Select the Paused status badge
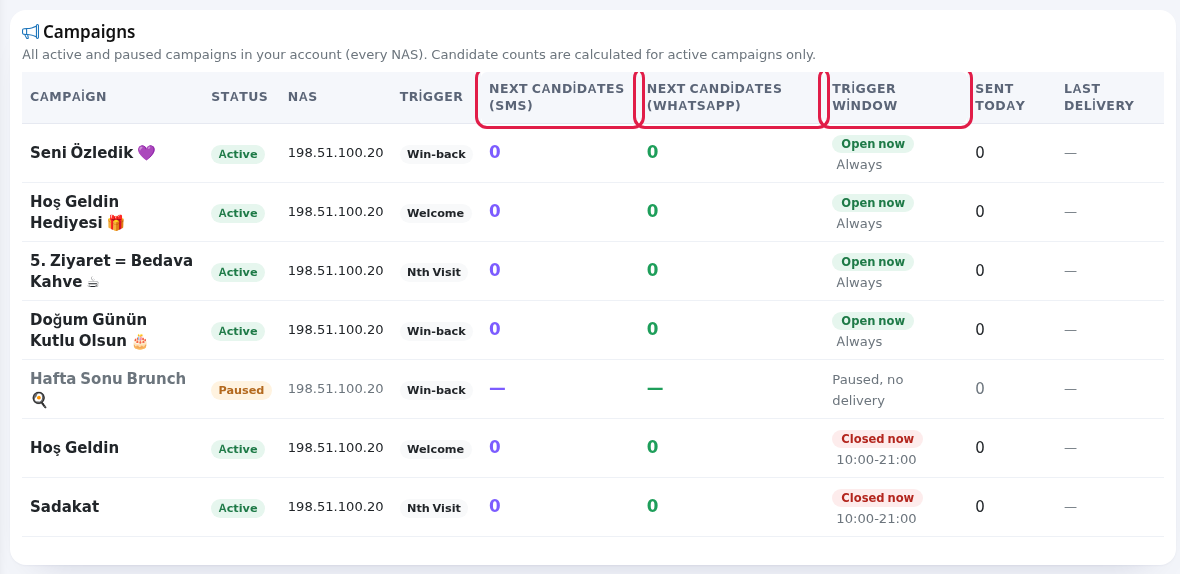 (241, 390)
